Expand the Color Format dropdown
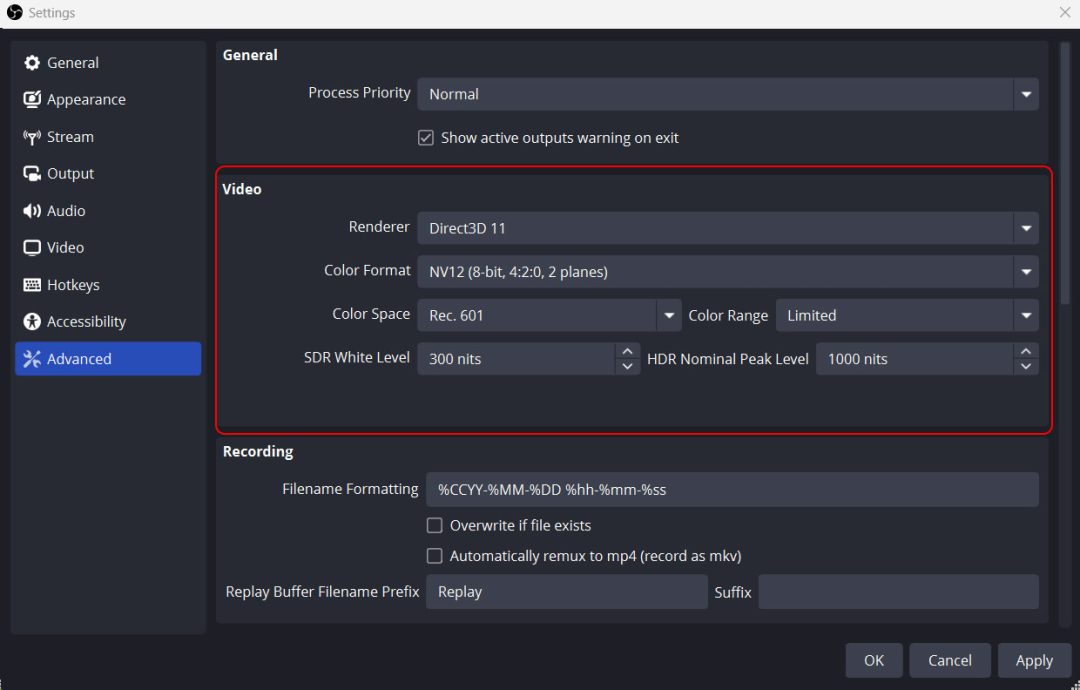The height and width of the screenshot is (690, 1080). 1026,271
